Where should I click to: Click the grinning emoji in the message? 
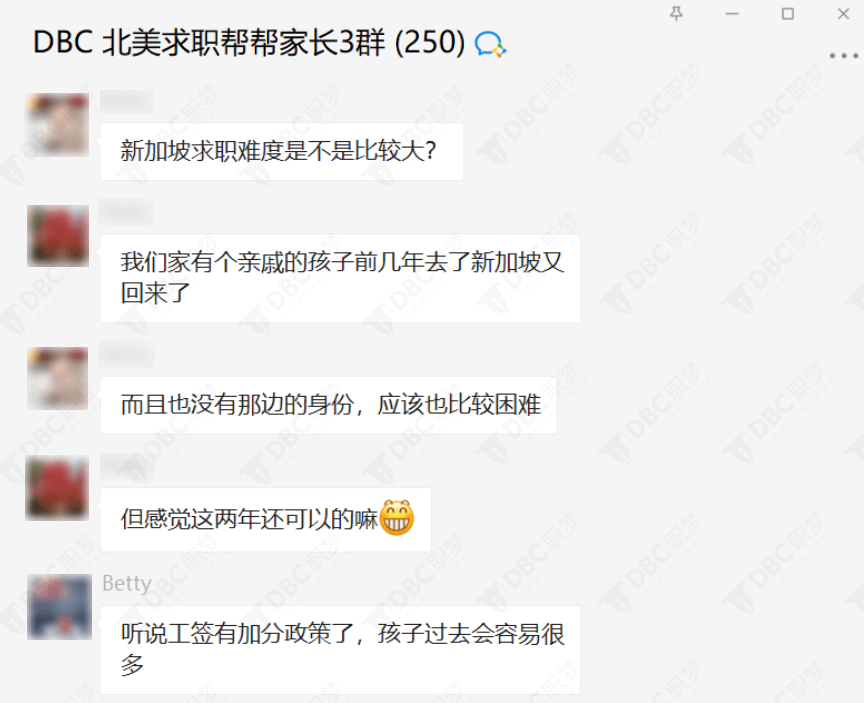pyautogui.click(x=397, y=518)
